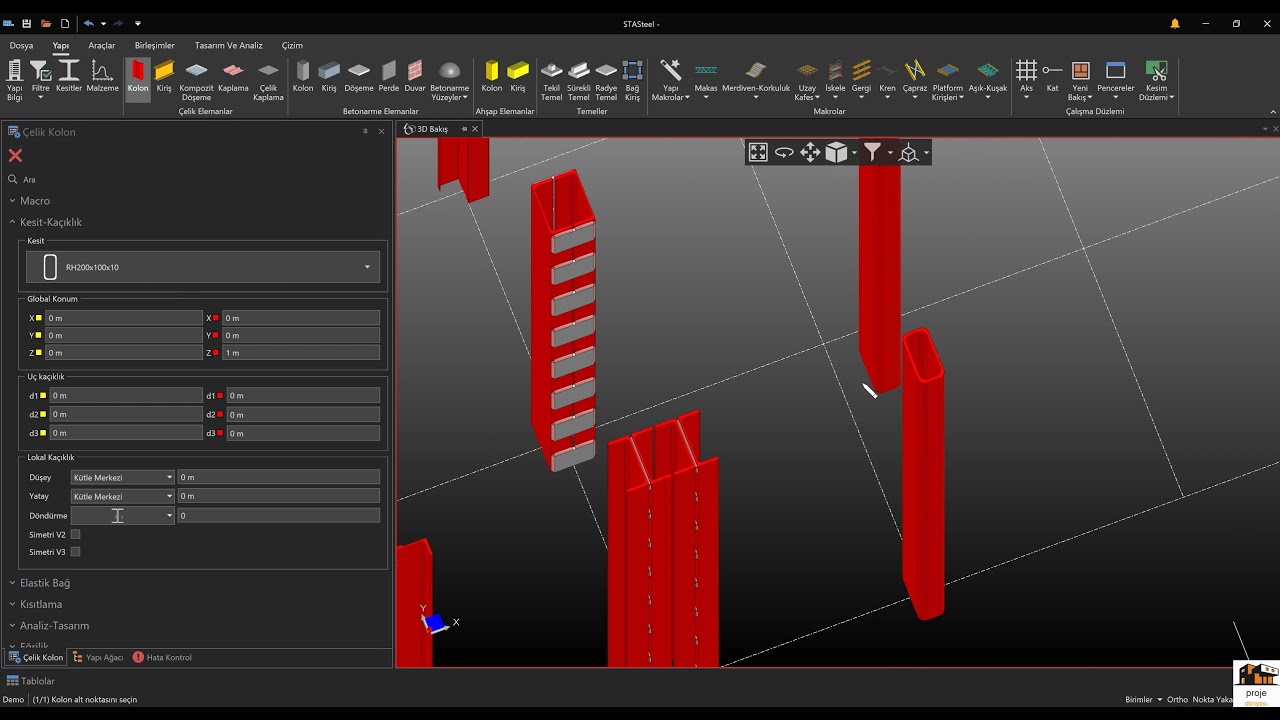Click Nokta Yaka snap option

click(1212, 700)
